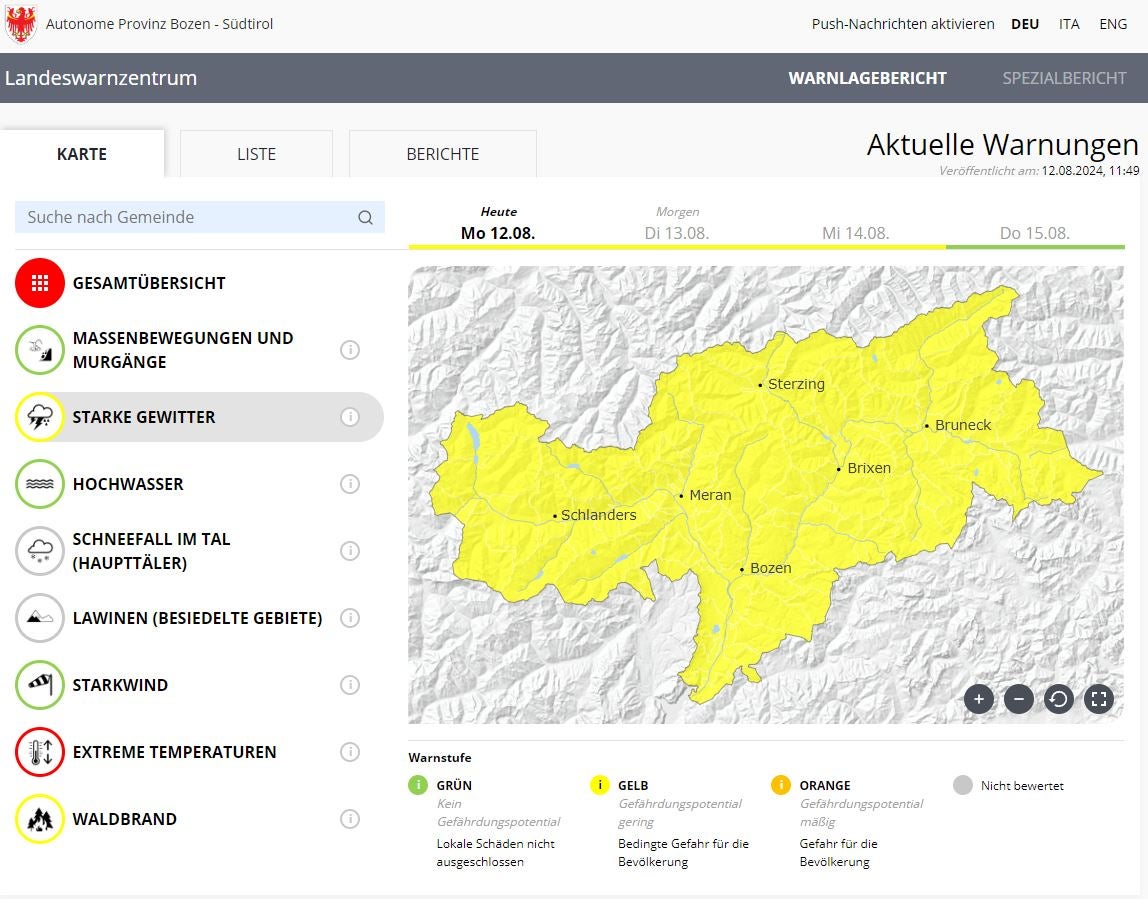Click the Starkwind windsock icon
1148x899 pixels.
pos(40,685)
